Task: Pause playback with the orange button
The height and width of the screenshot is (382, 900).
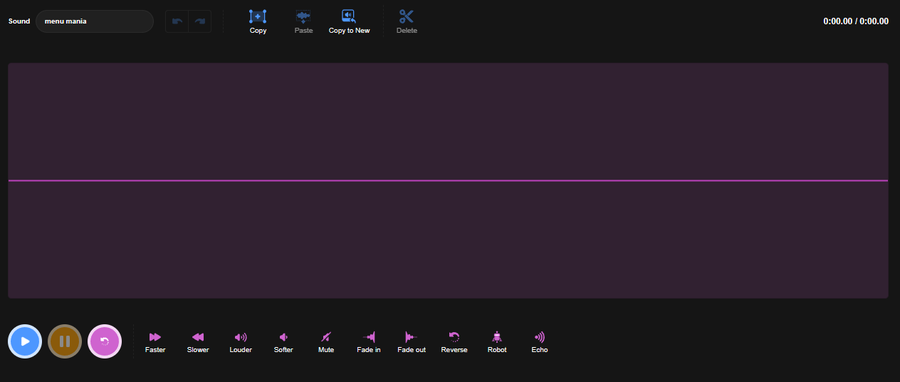Action: pos(65,341)
